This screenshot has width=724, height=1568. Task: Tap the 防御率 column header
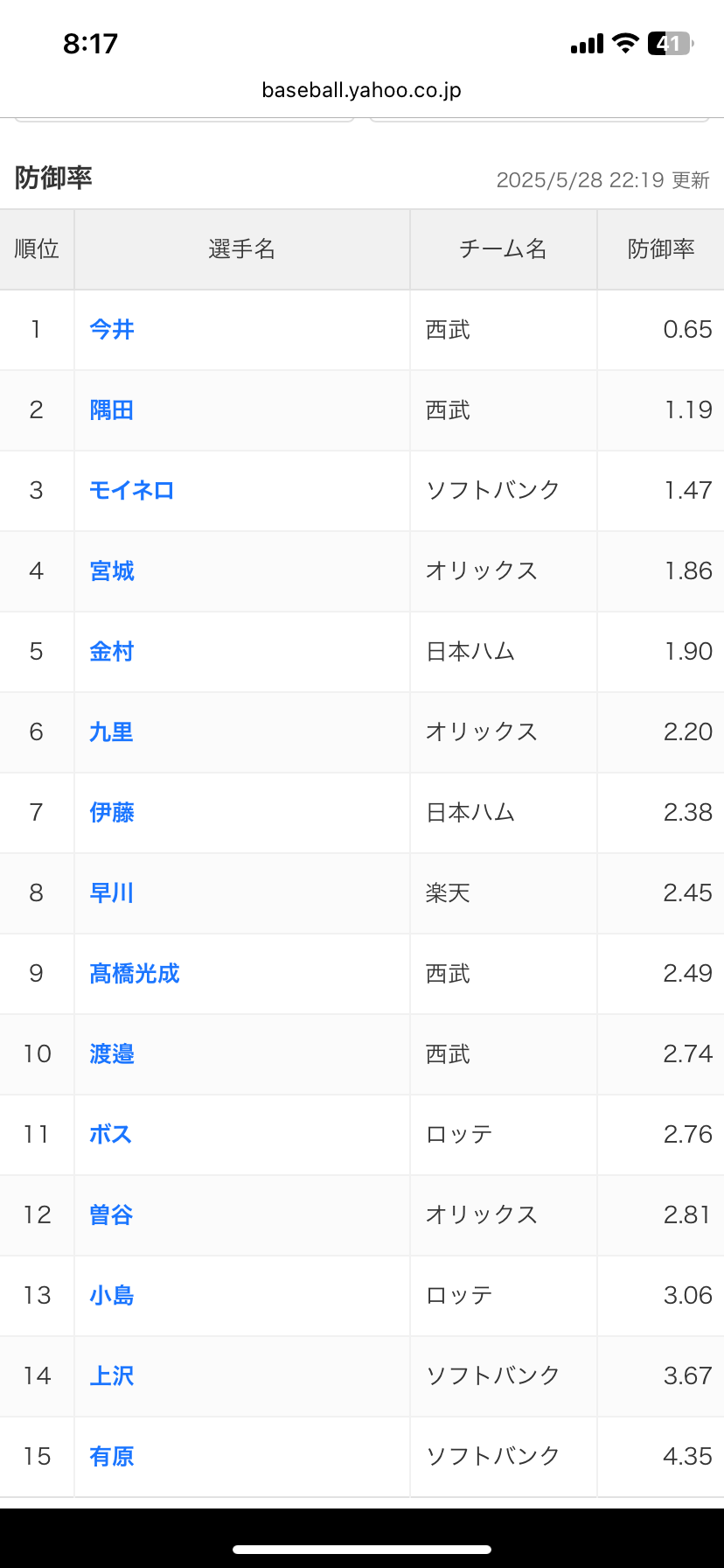661,249
